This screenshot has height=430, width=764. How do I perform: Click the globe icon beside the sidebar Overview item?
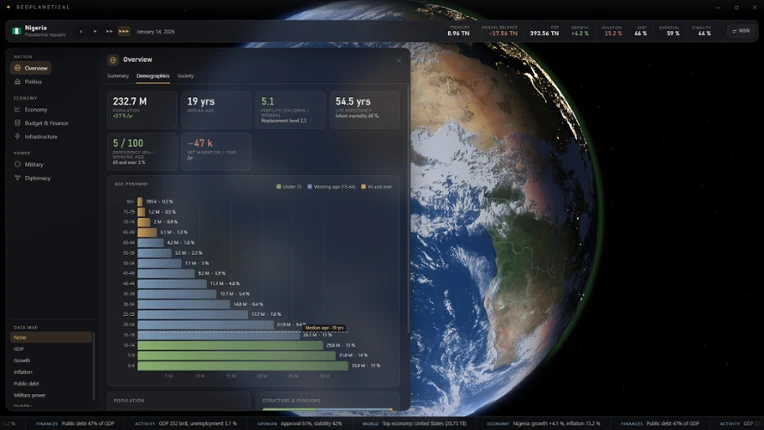[18, 68]
